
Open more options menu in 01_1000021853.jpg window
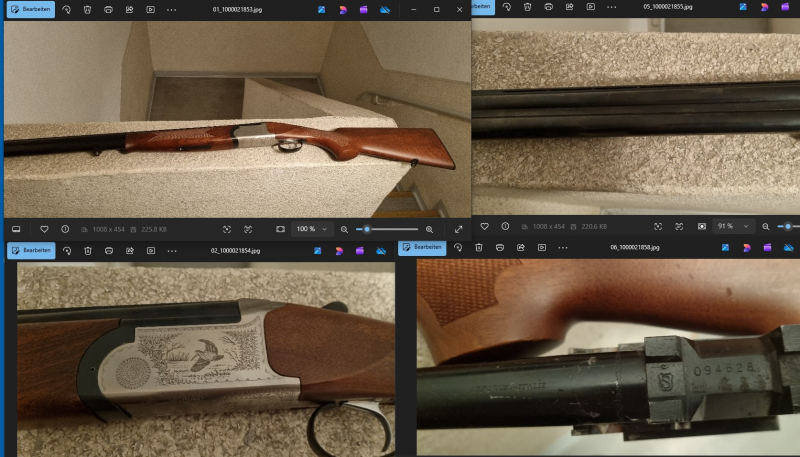pos(172,9)
